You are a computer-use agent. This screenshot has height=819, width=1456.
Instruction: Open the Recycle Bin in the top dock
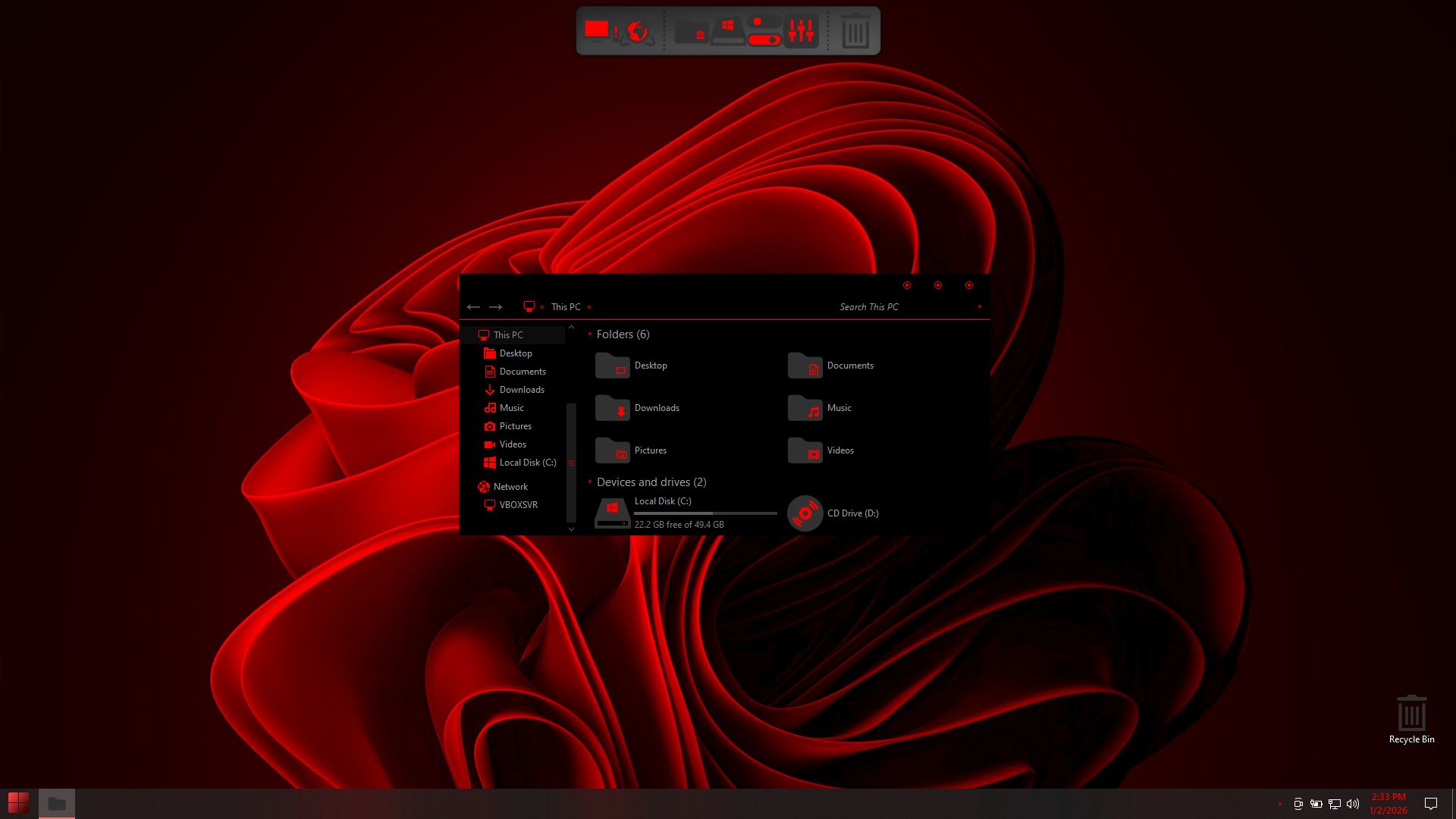point(855,32)
